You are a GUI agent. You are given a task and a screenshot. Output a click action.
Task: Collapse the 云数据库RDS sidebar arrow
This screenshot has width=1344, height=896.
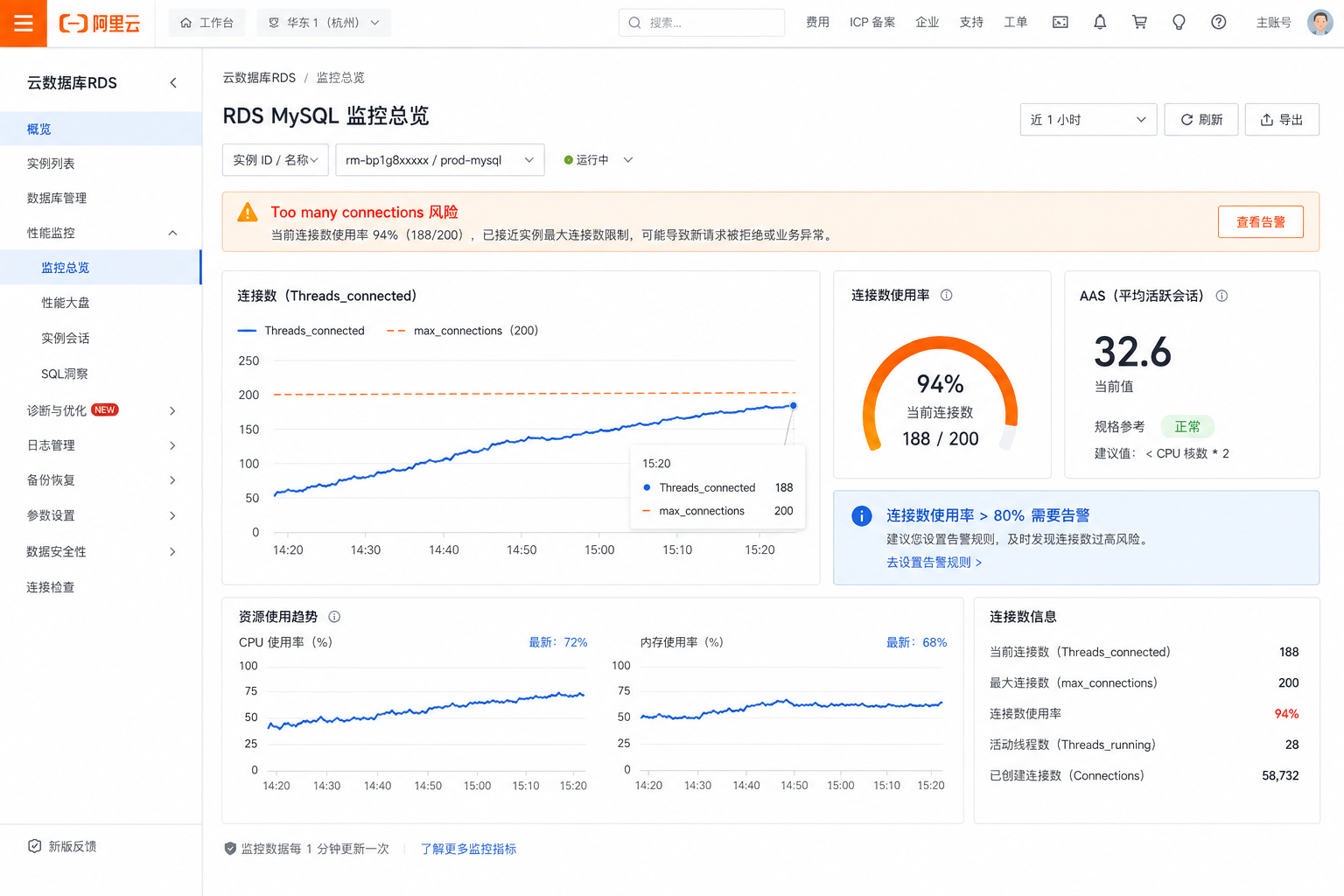[173, 83]
